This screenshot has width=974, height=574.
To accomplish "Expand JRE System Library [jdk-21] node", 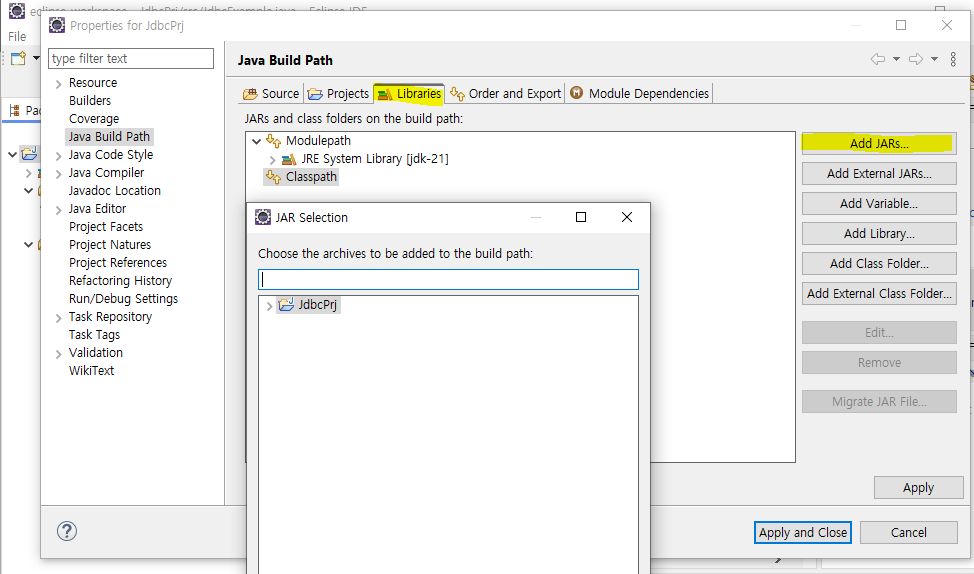I will click(x=272, y=160).
